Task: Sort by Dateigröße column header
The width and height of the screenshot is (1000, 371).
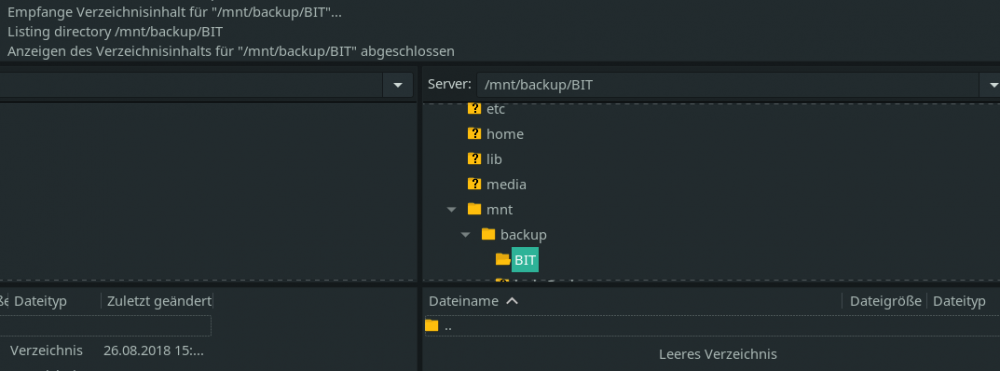Action: coord(885,302)
